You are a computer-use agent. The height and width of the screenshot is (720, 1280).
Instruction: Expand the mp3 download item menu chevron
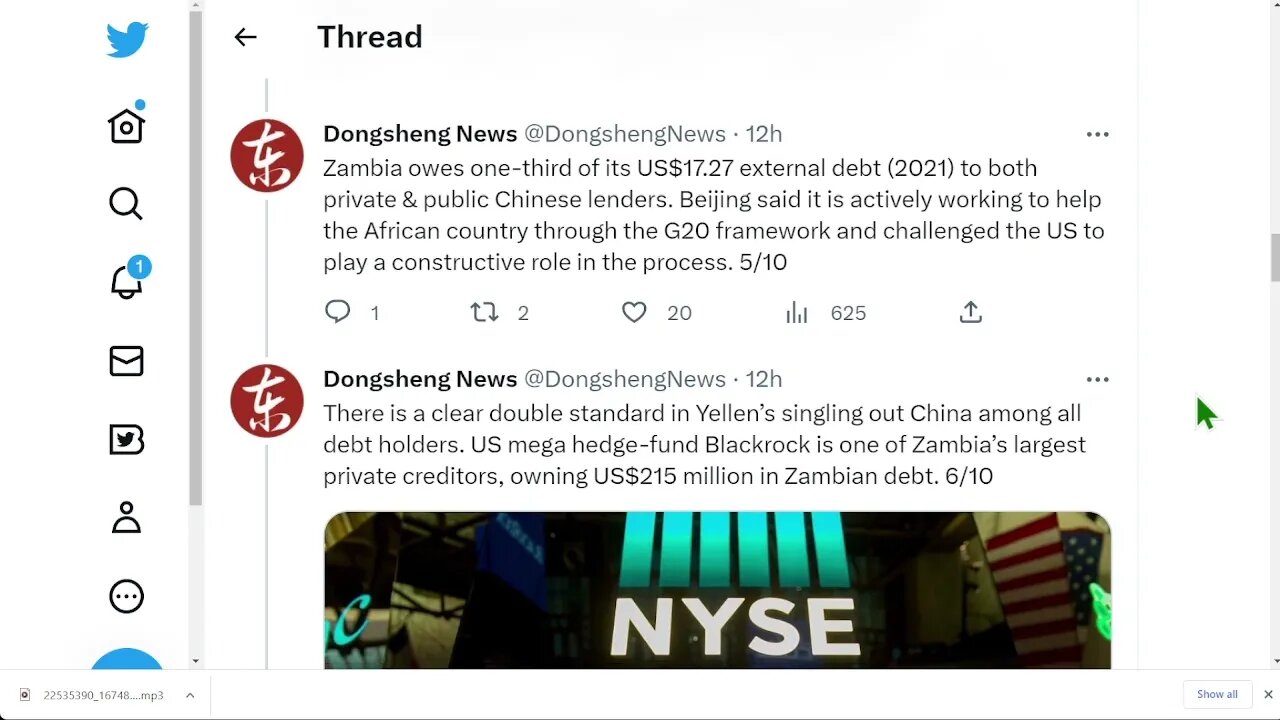tap(190, 695)
